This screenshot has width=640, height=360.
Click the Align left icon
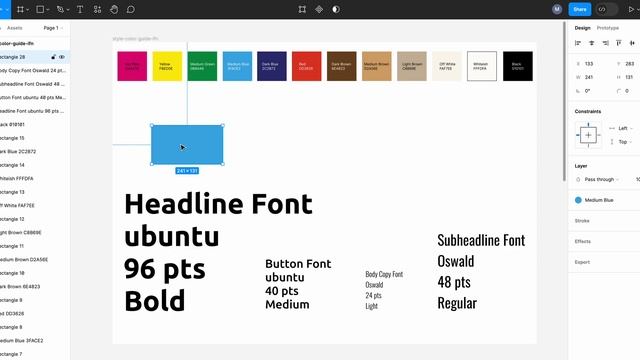[578, 43]
